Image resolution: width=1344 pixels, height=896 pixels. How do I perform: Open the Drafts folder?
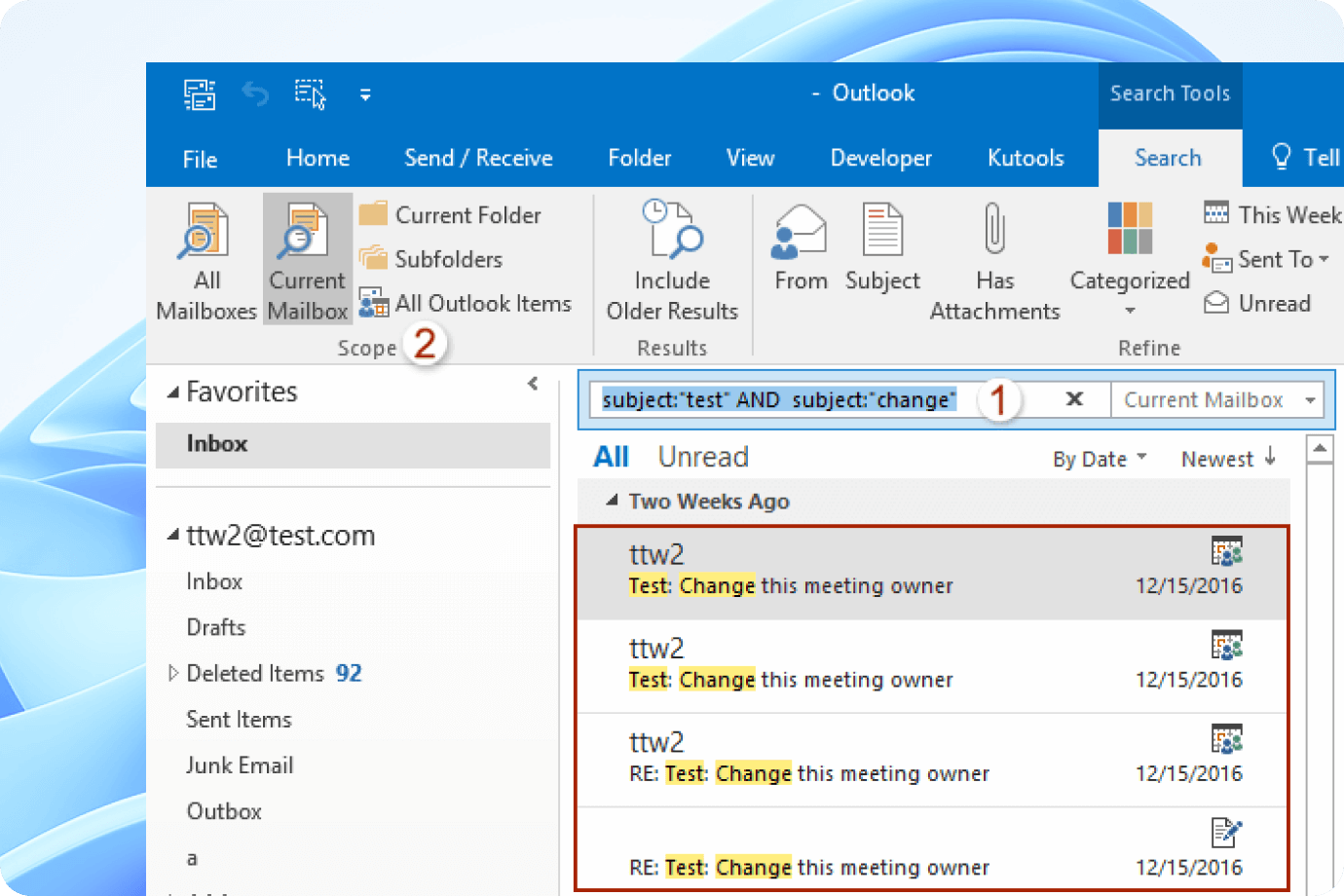click(216, 627)
